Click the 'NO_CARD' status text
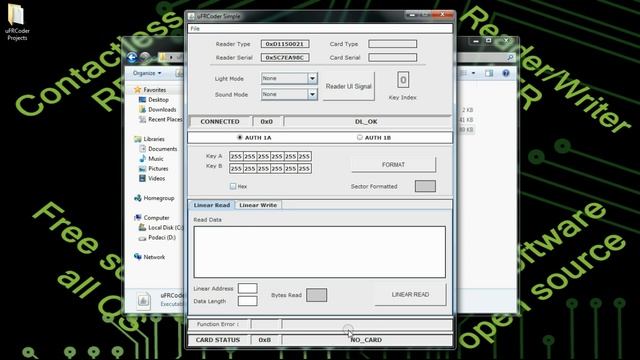 tap(366, 340)
